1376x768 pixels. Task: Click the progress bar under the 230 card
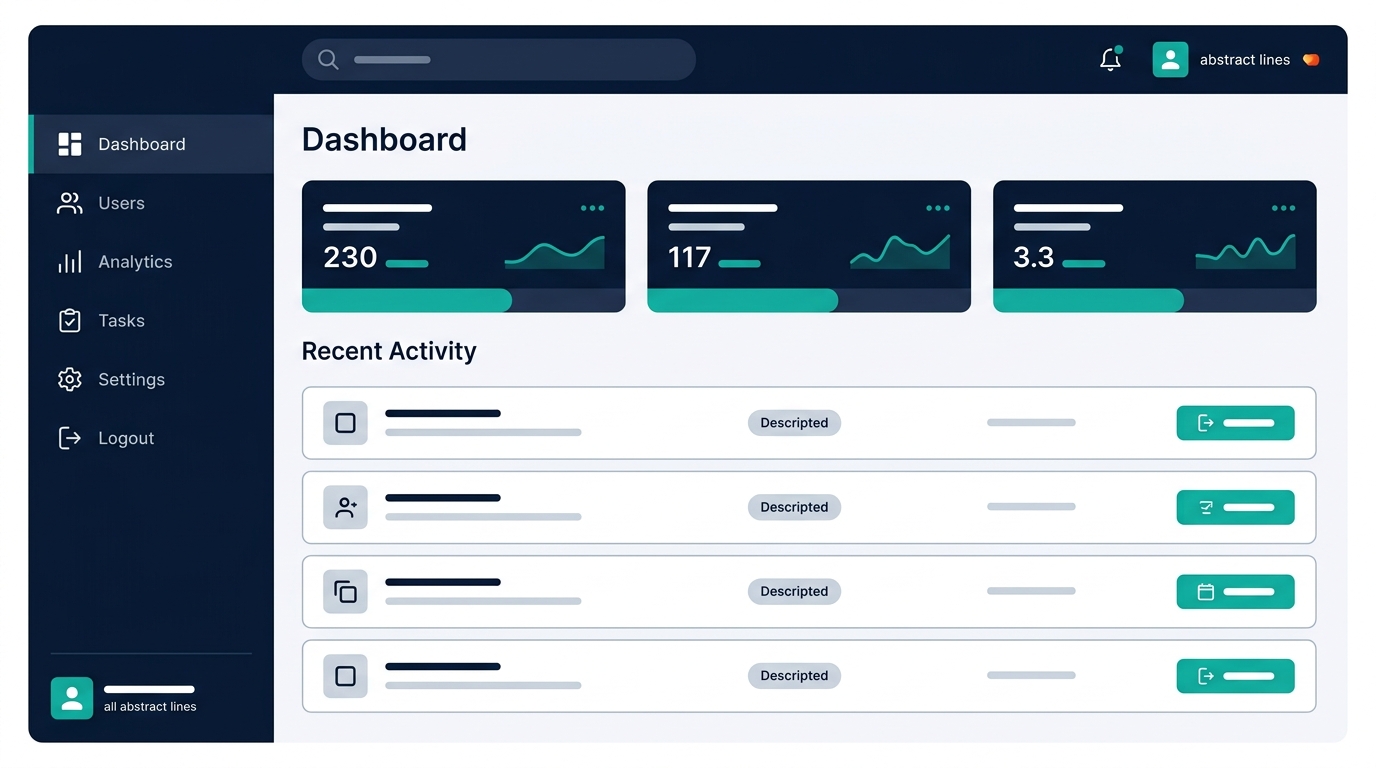(463, 300)
